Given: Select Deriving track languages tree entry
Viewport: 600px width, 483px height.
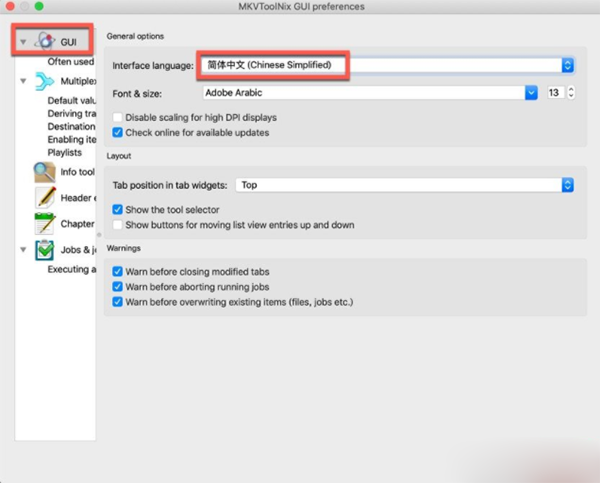Looking at the screenshot, I should [x=72, y=113].
